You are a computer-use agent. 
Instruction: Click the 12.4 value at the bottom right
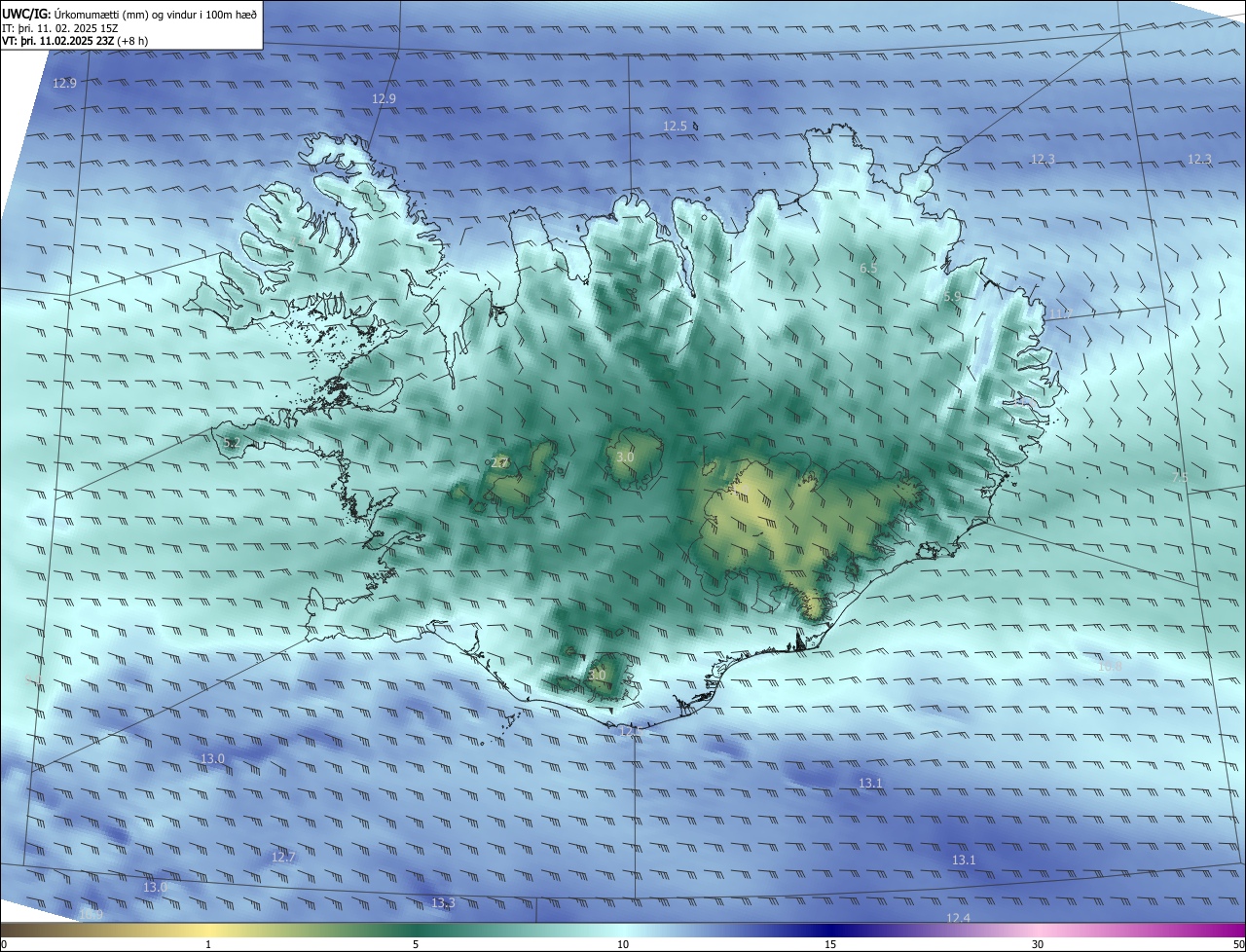(x=958, y=918)
